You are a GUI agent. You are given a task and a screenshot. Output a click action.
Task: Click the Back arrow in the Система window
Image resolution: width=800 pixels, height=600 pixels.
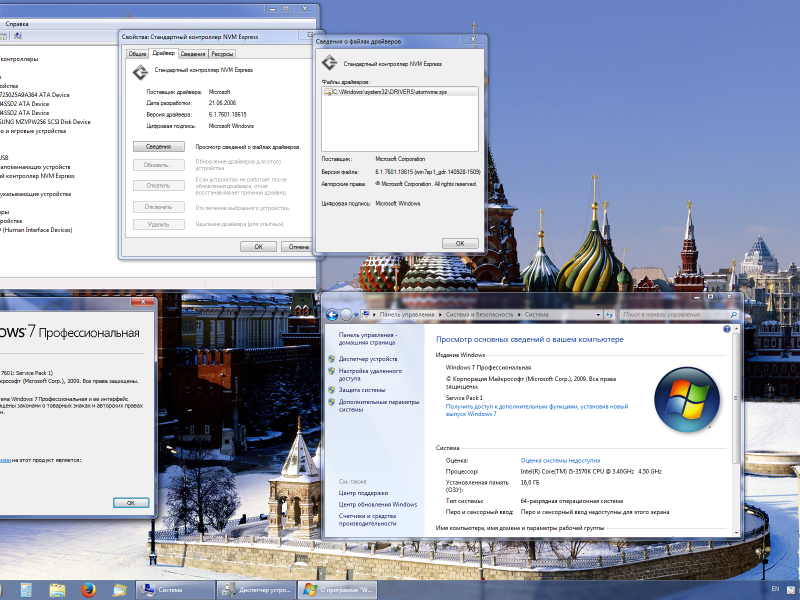tap(332, 315)
